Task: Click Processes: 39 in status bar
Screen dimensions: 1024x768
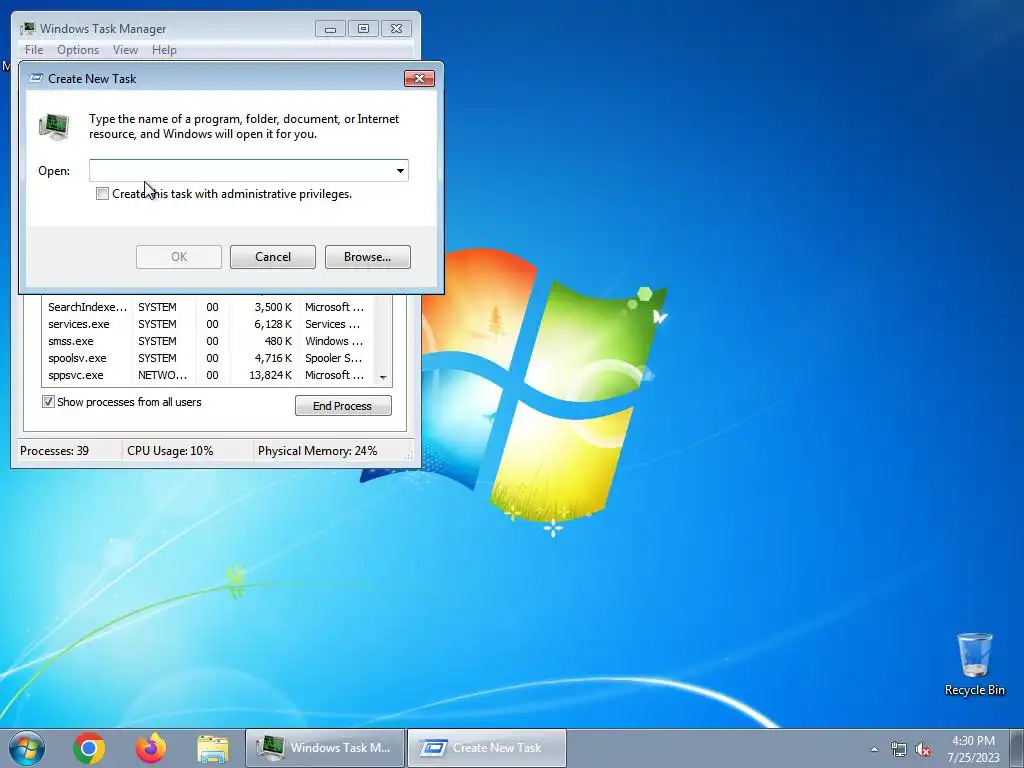Action: (x=54, y=451)
